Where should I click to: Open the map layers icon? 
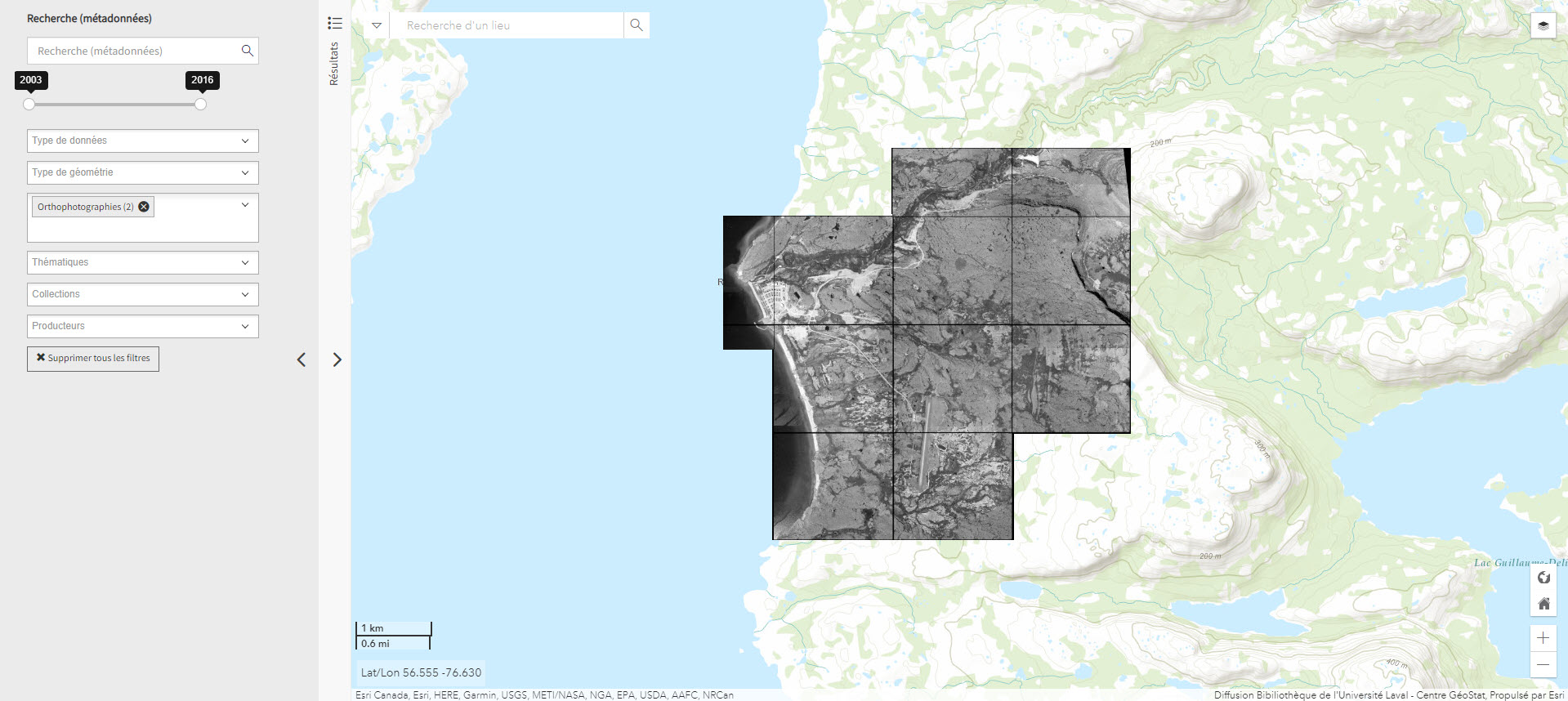[1543, 25]
